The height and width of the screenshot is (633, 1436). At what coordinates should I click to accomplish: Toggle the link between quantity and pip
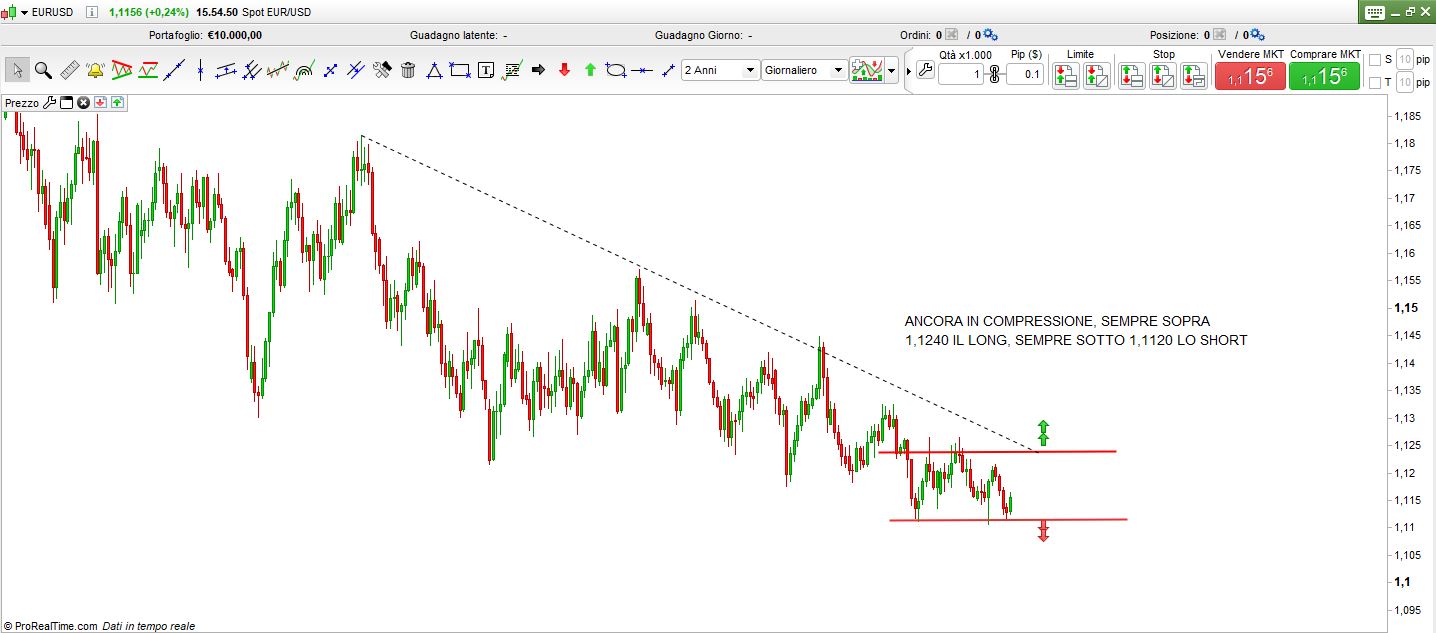click(994, 74)
